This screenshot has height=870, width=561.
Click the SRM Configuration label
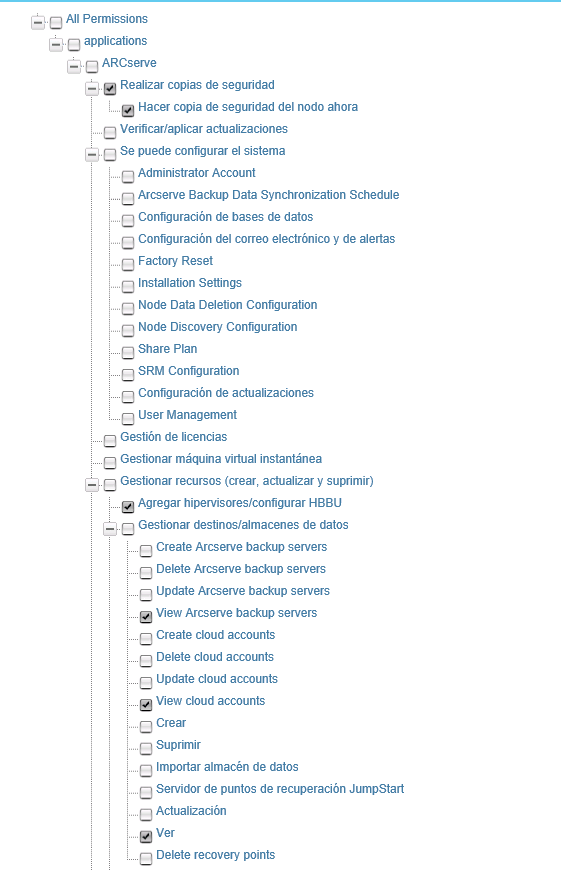(x=189, y=371)
